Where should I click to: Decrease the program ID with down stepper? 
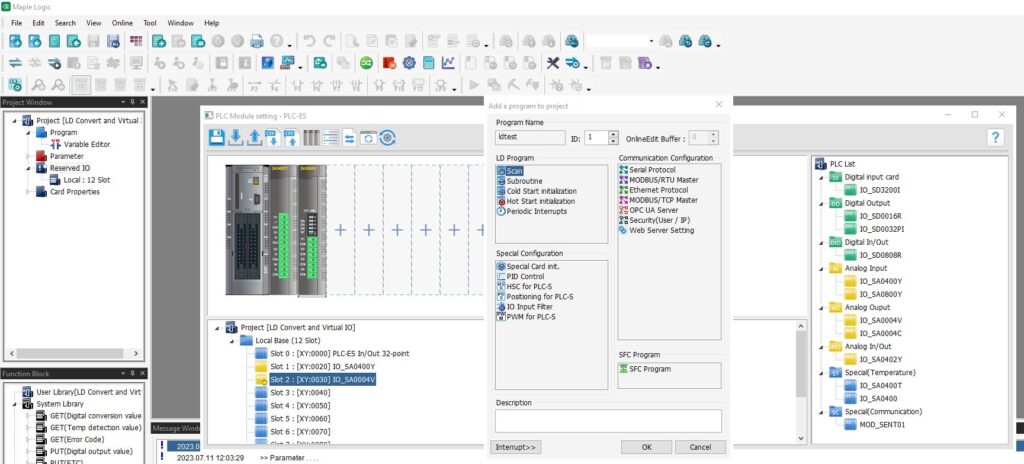(x=613, y=141)
